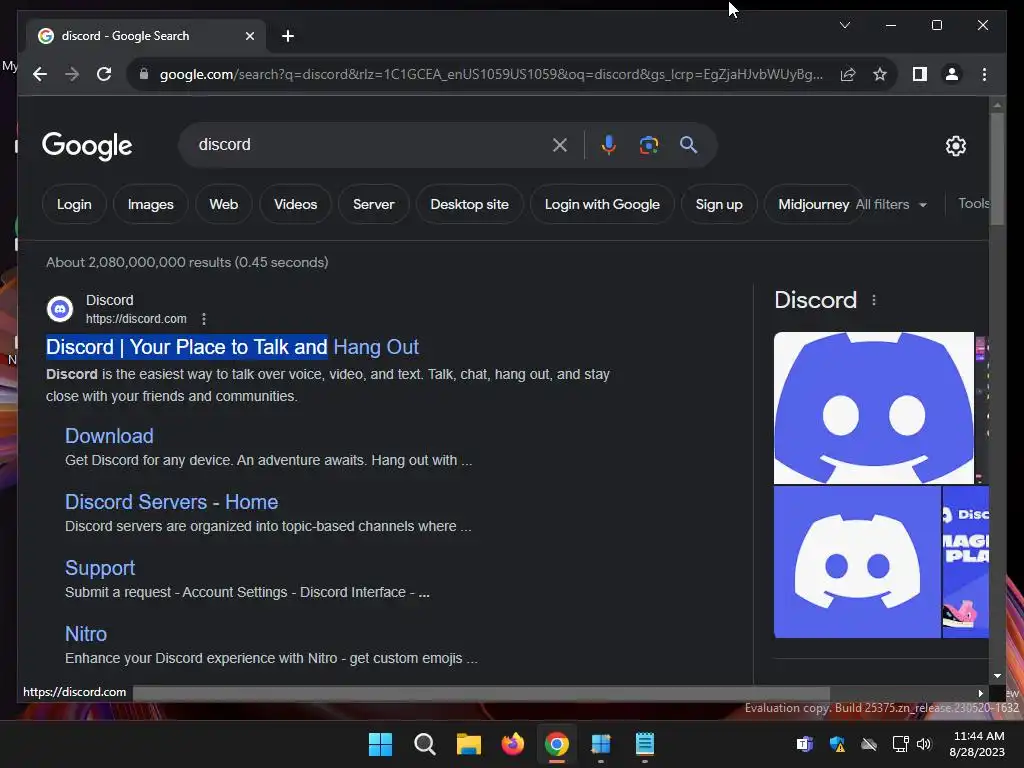Select the Web filter chip
1024x768 pixels.
tap(223, 204)
